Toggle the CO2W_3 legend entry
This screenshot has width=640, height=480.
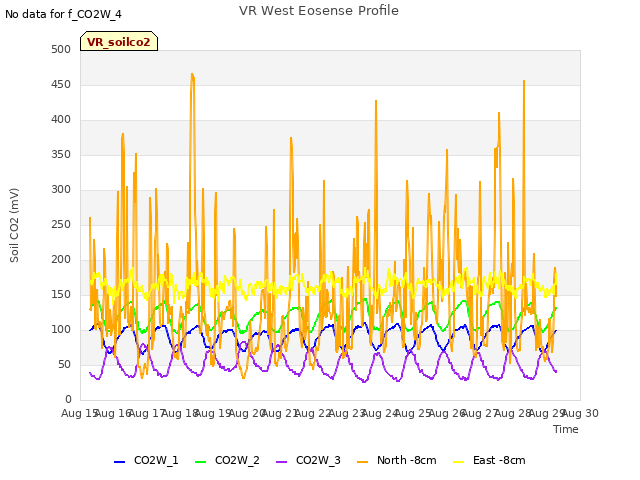[308, 460]
